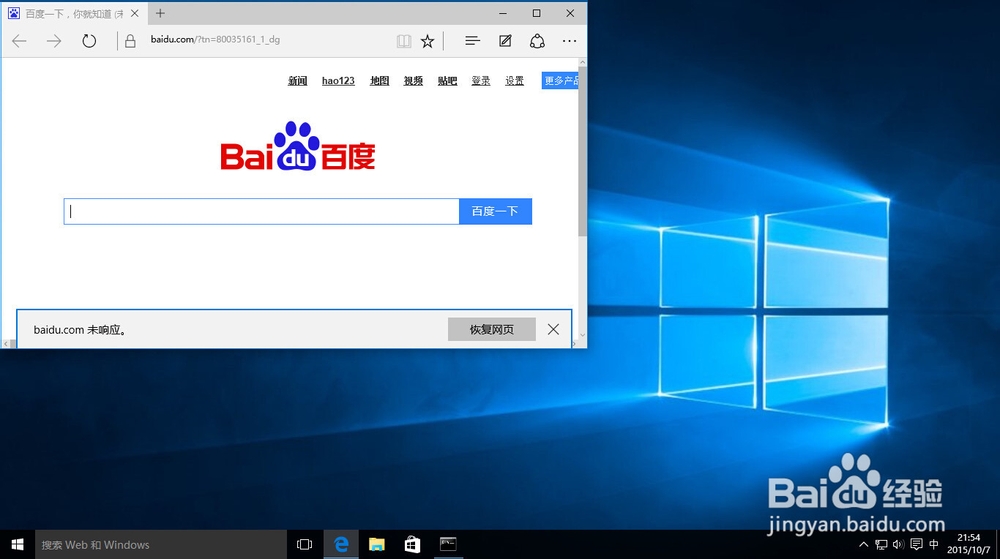Viewport: 1000px width, 559px height.
Task: Dismiss the baidu.com 未响应 notification bar
Action: (x=553, y=330)
